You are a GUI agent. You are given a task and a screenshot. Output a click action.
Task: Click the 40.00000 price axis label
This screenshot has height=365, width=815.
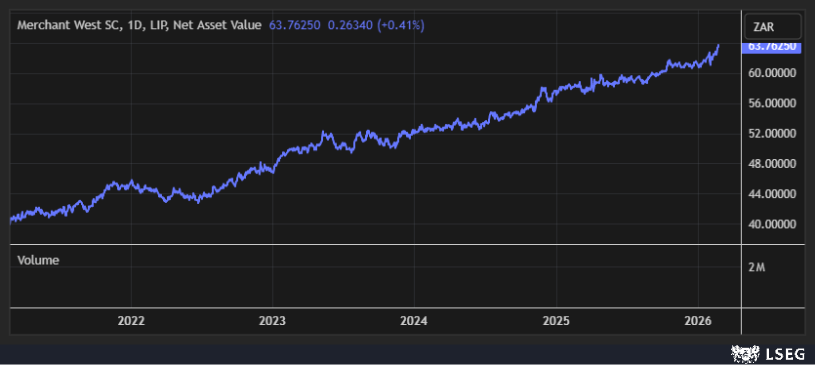[x=772, y=224]
